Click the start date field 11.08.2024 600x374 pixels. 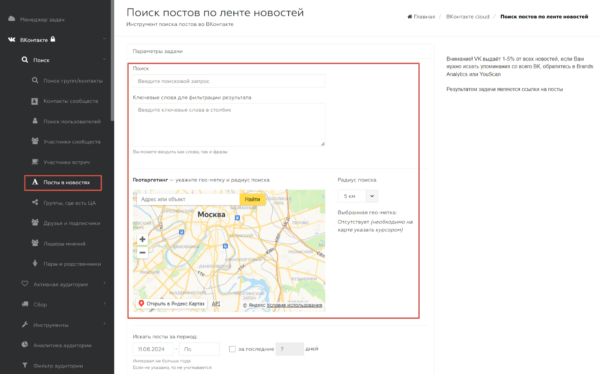point(153,349)
